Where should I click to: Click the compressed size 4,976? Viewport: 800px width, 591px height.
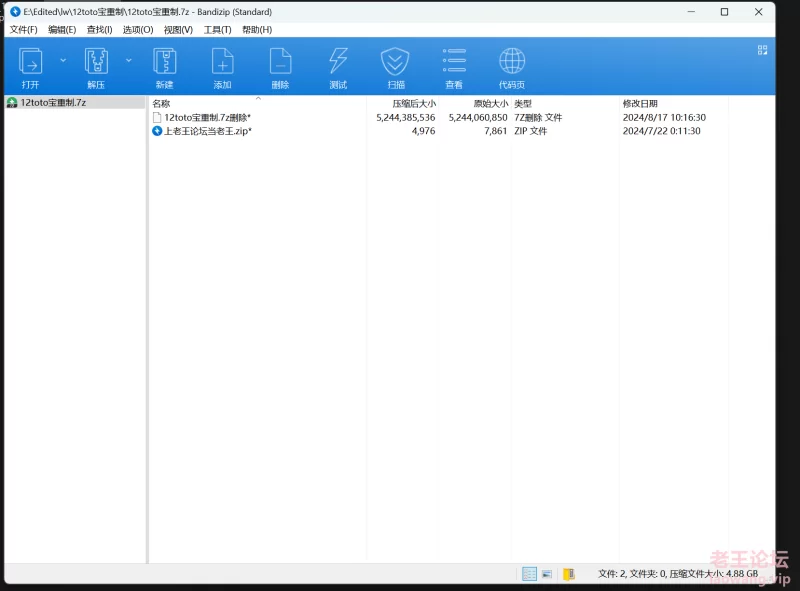pos(423,131)
